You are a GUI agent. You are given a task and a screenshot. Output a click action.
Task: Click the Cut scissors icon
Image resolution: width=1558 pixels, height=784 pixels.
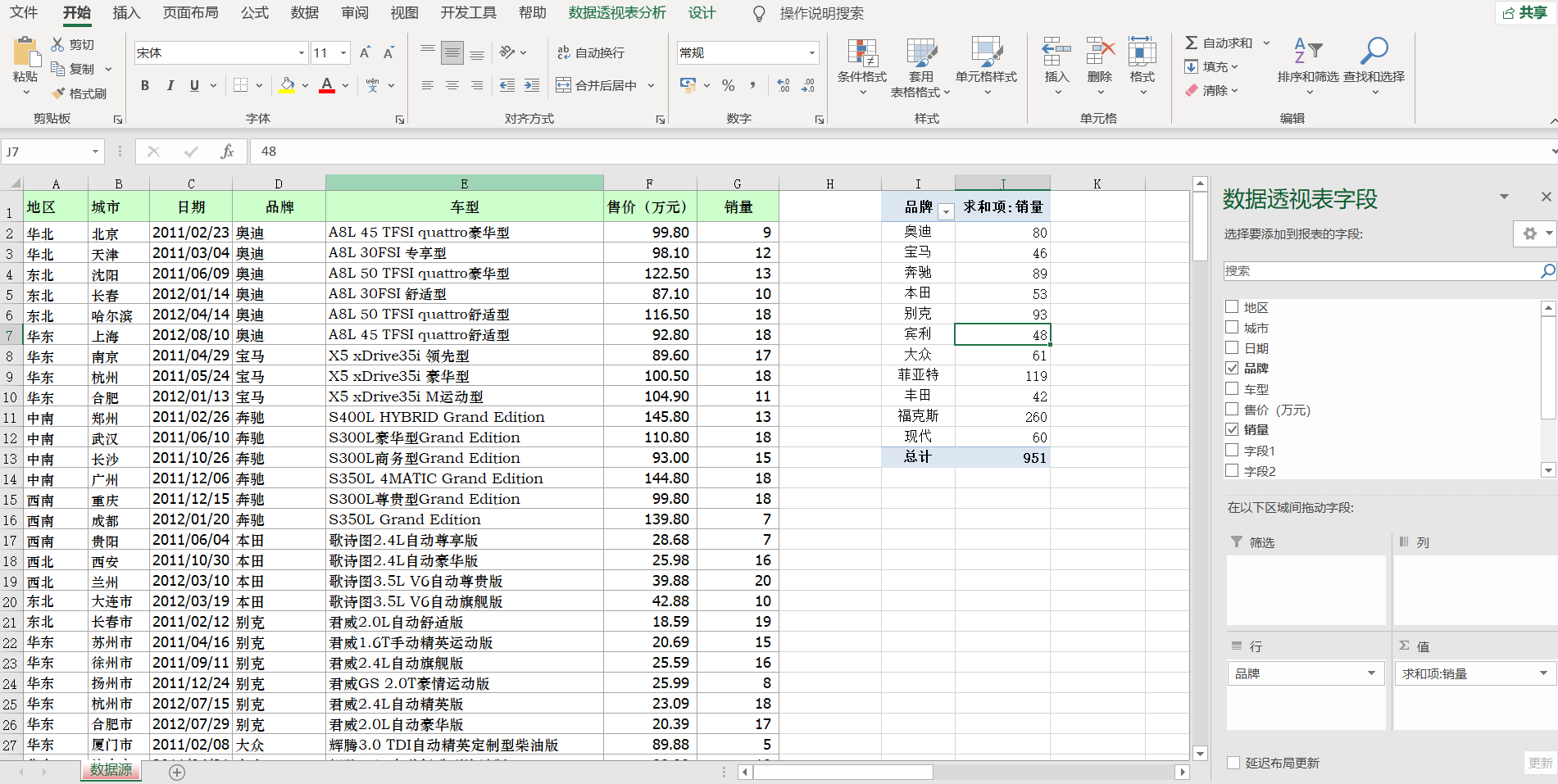coord(57,44)
